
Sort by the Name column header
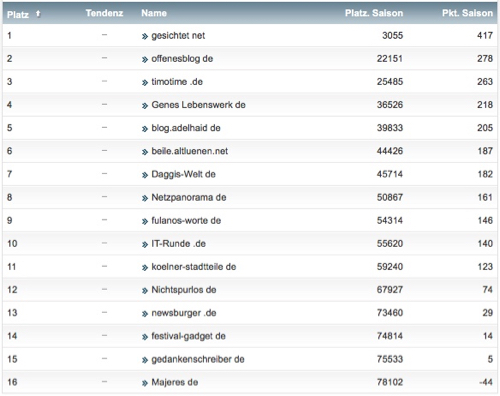(154, 13)
